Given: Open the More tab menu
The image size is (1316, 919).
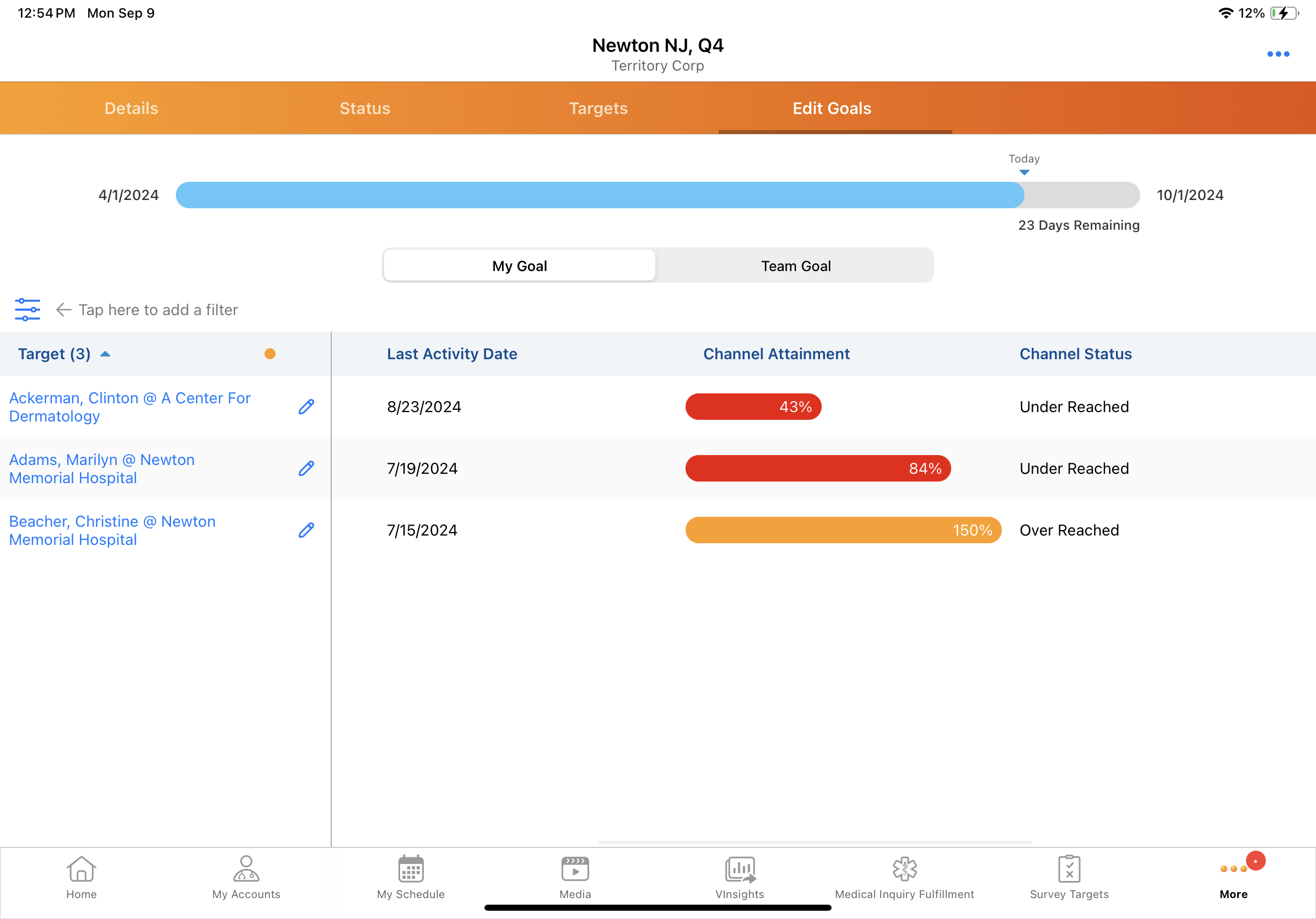Looking at the screenshot, I should (1233, 877).
